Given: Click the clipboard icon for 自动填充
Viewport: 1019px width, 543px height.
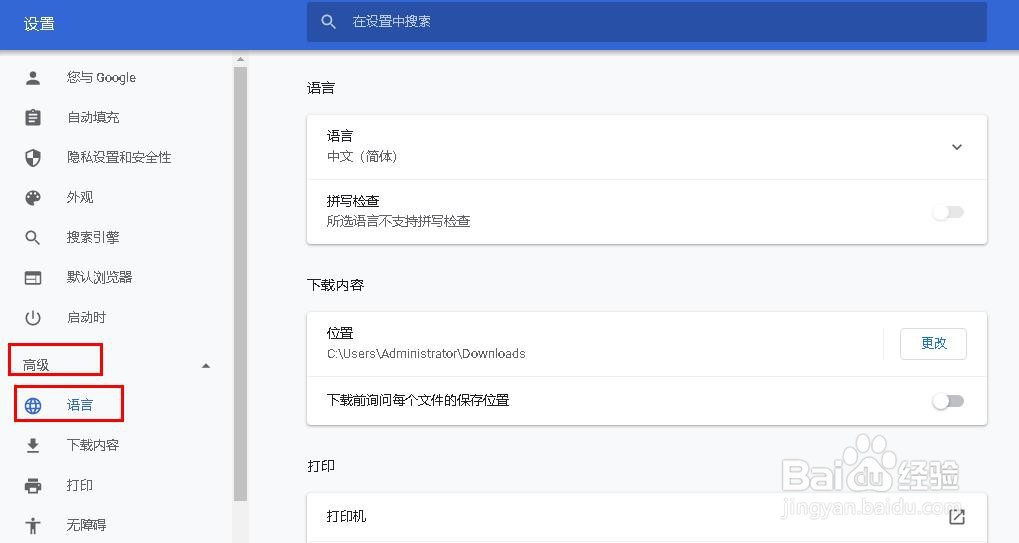Looking at the screenshot, I should point(32,118).
